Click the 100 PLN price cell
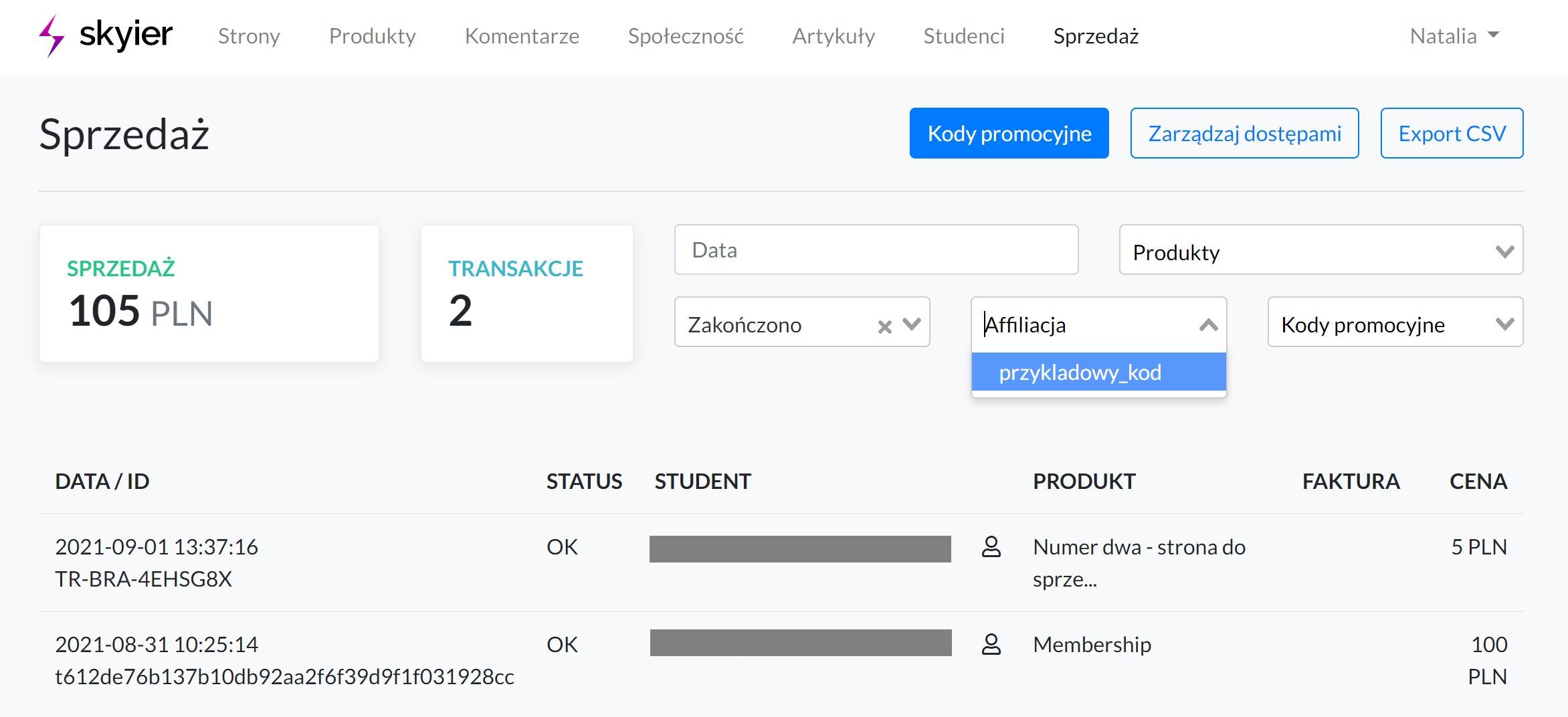This screenshot has height=717, width=1568. 1488,660
